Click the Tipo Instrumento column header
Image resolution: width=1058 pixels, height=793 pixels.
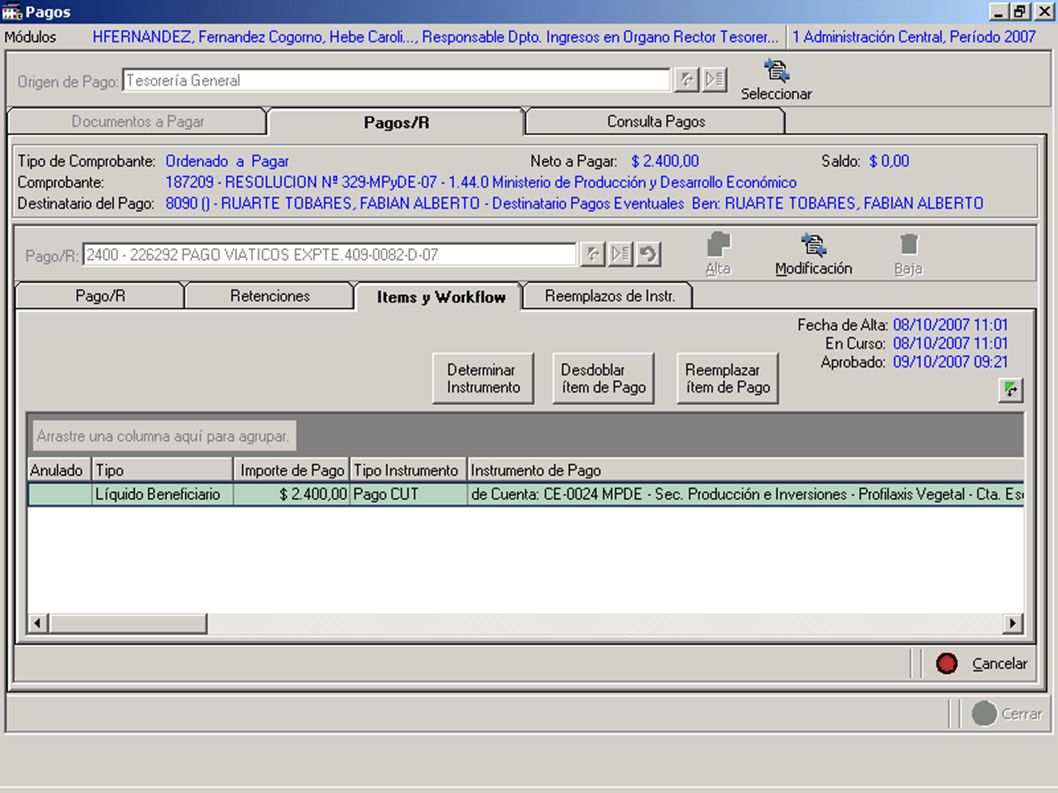[x=408, y=470]
